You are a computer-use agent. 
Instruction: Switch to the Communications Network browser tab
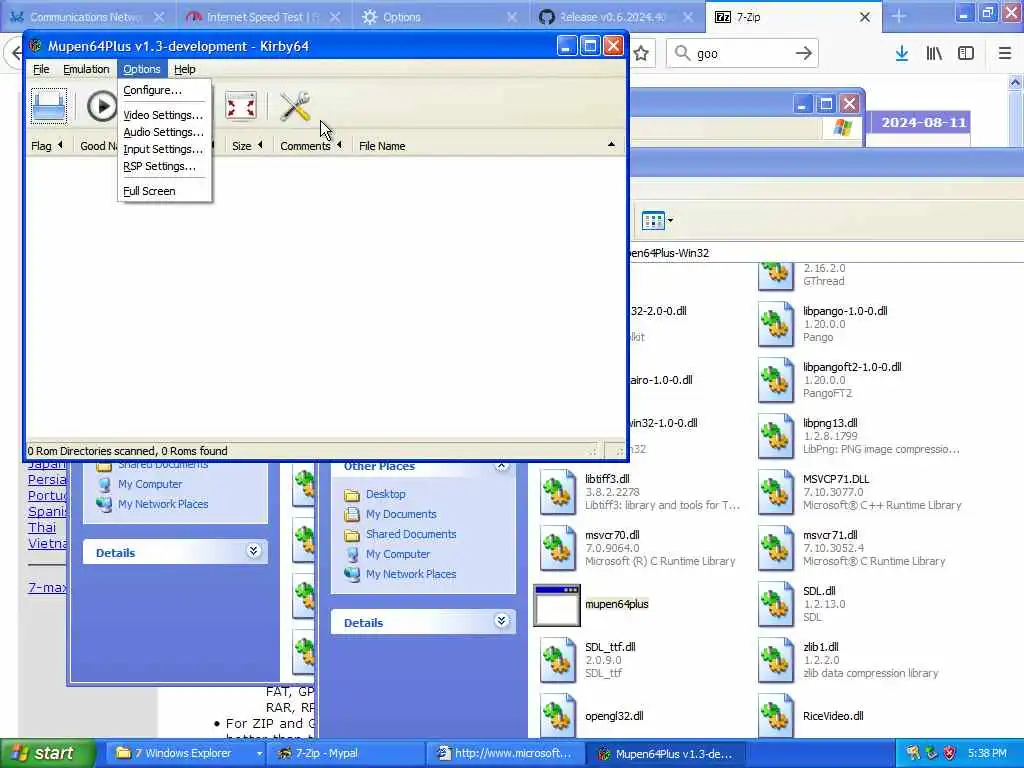point(86,17)
